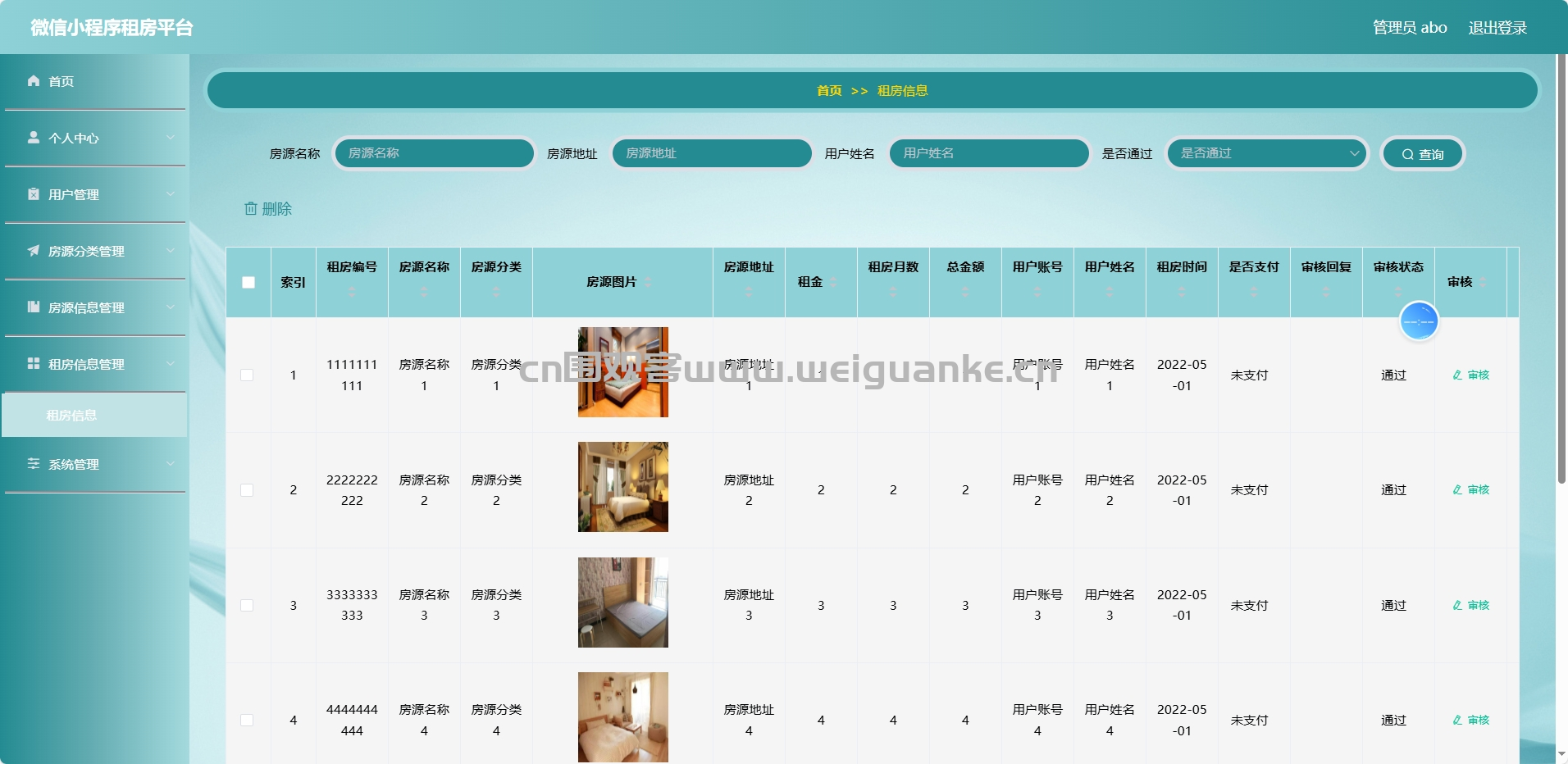Image resolution: width=1568 pixels, height=764 pixels.
Task: Check the checkbox for row 索引 2
Action: click(248, 489)
